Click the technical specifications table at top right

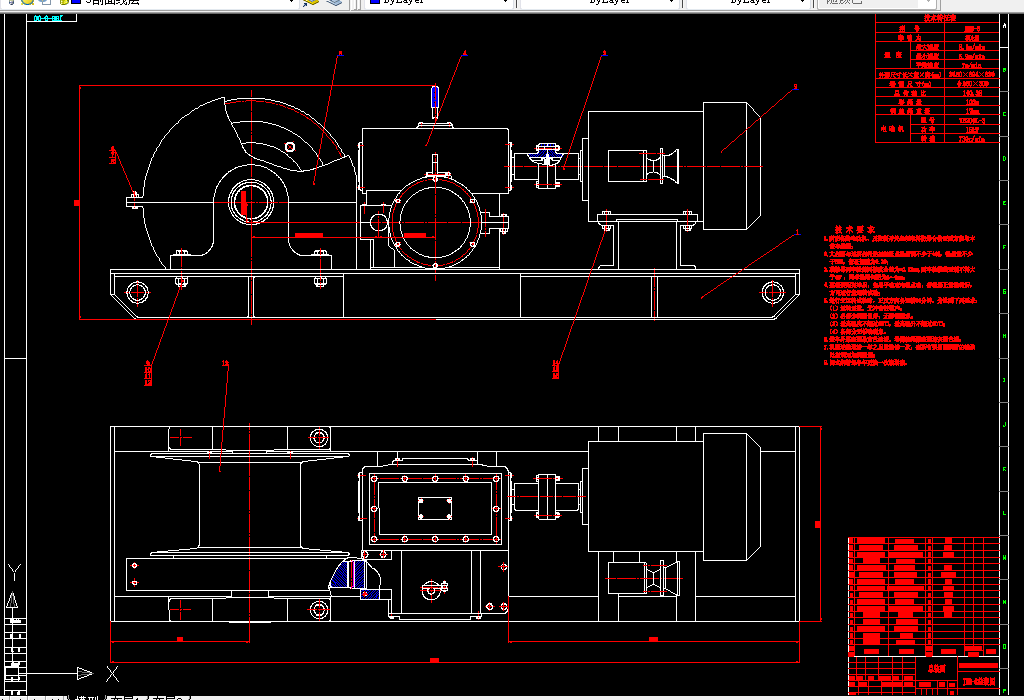(937, 78)
